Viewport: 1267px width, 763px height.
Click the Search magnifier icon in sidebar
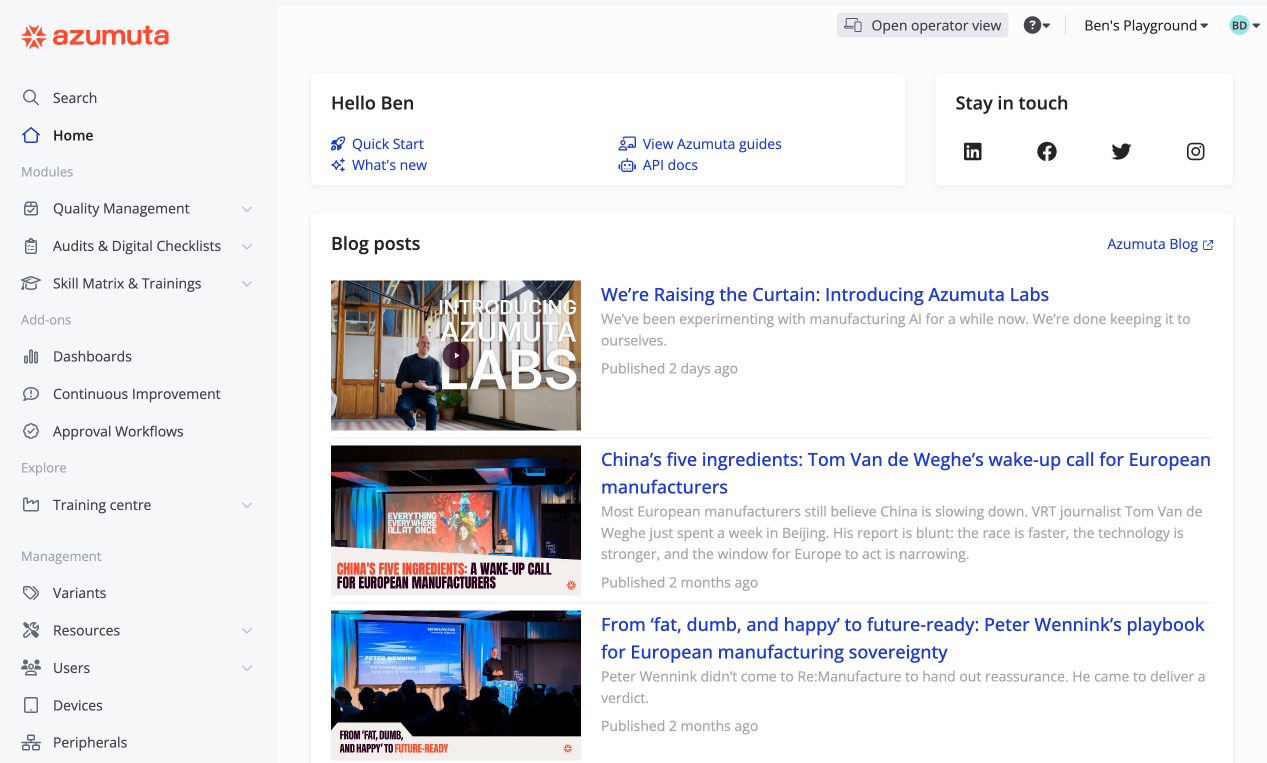coord(31,98)
